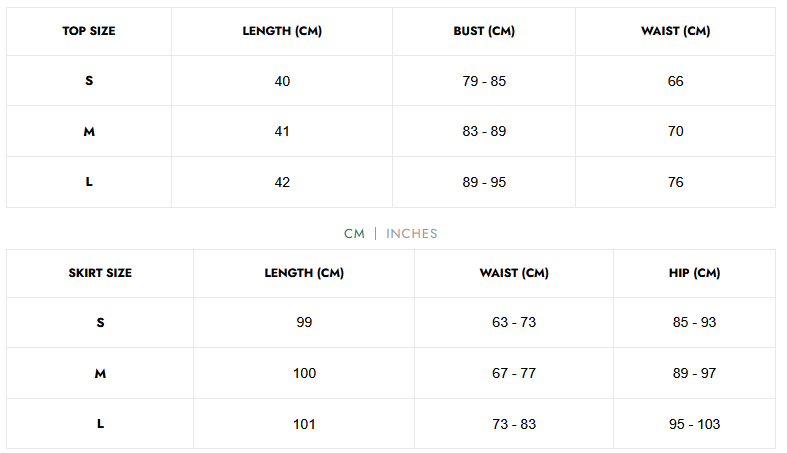Select hip value 95 - 103
Image resolution: width=787 pixels, height=453 pixels.
[694, 424]
